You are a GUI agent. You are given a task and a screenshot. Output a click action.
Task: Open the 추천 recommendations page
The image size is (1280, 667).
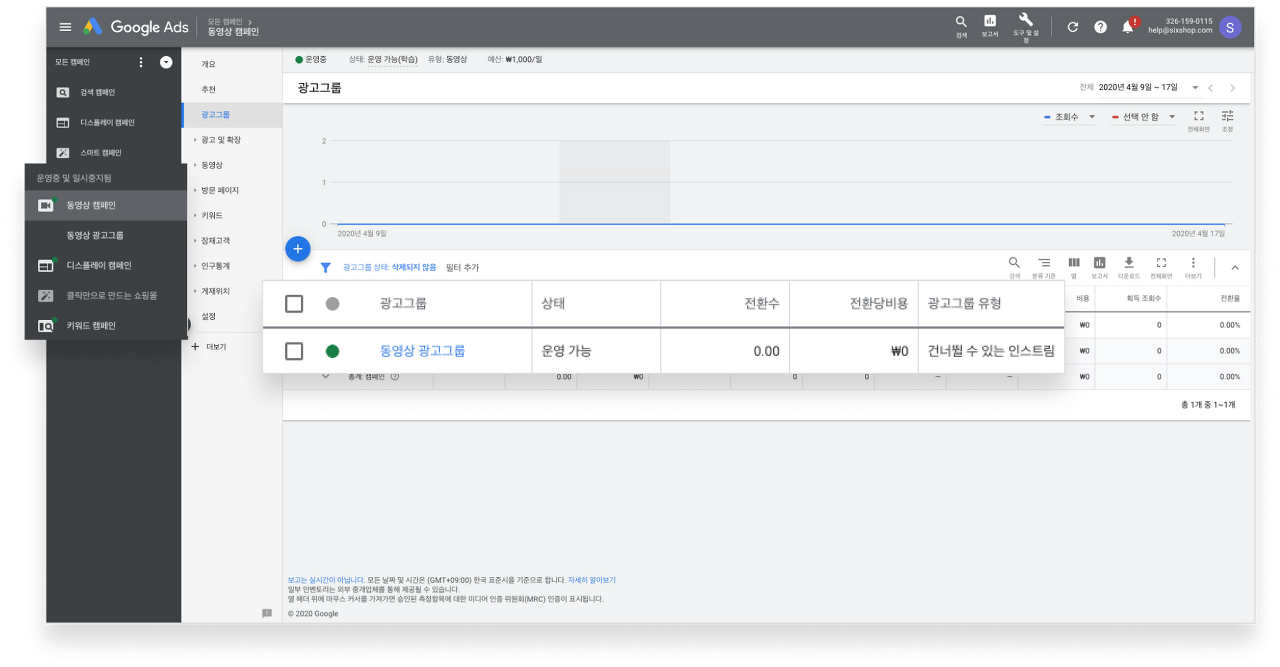[x=208, y=89]
